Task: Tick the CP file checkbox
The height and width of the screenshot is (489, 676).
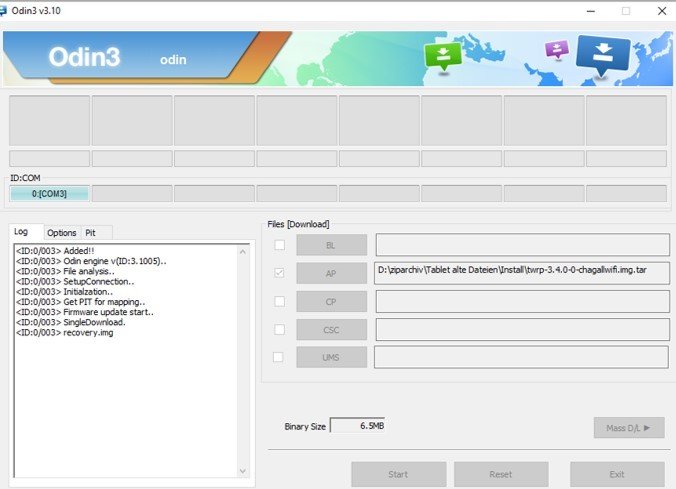Action: pos(279,301)
